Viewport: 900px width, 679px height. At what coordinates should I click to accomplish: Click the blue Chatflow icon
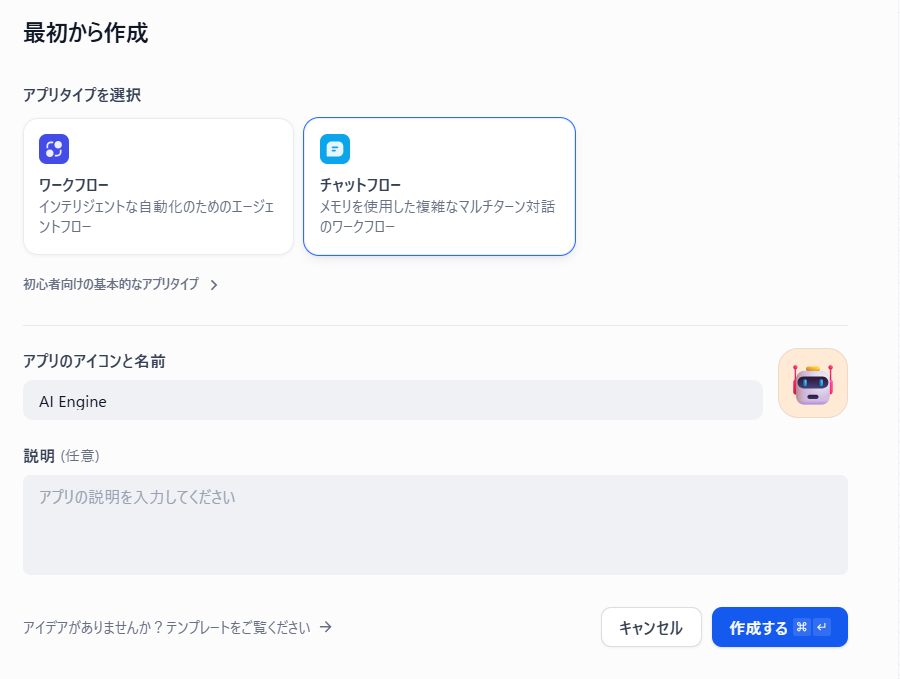click(x=335, y=149)
